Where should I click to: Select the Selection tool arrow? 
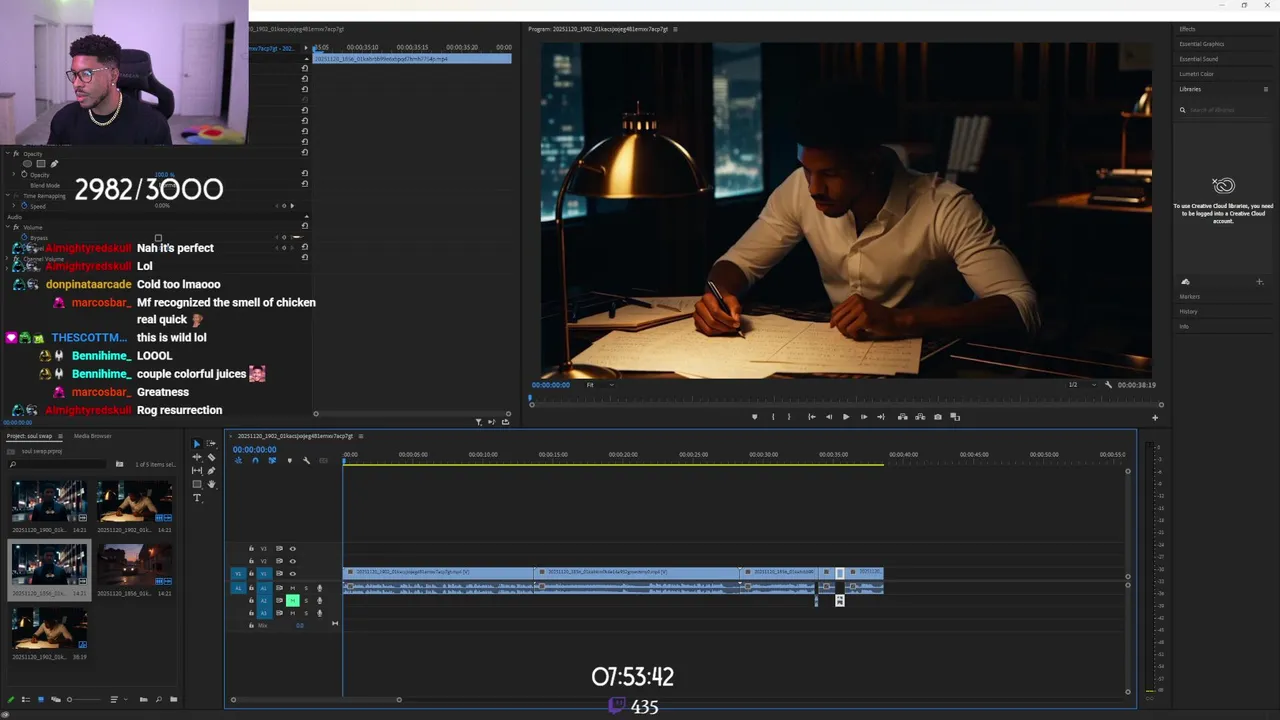(x=197, y=443)
